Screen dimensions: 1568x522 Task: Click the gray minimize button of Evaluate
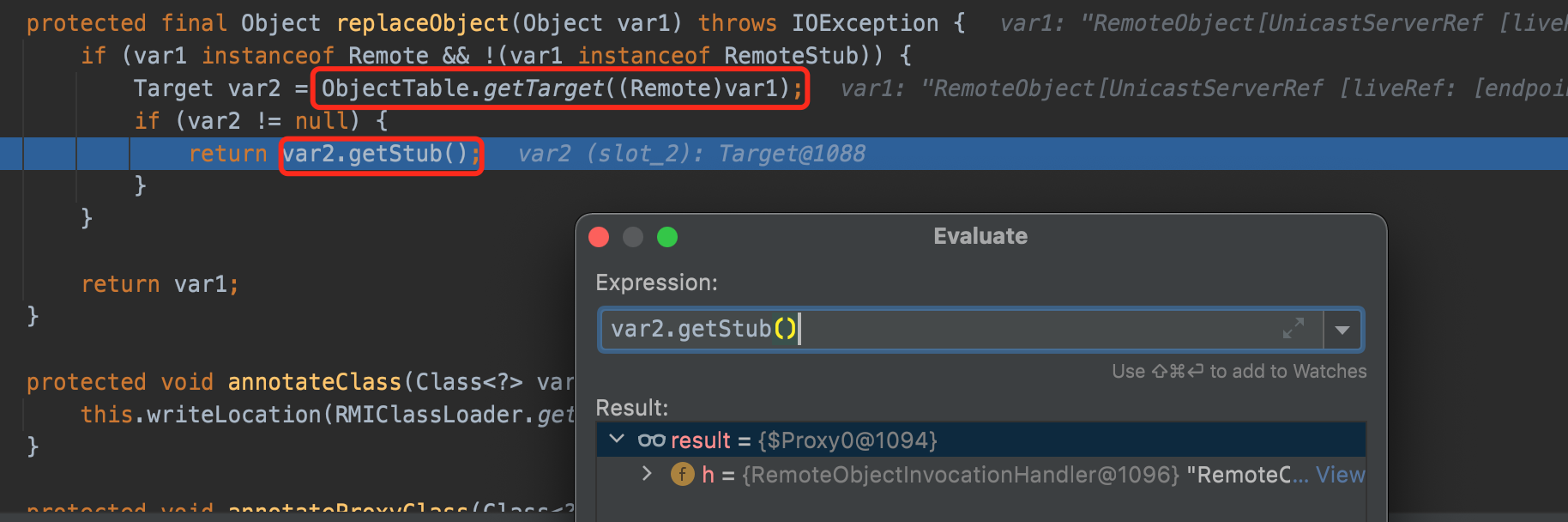(633, 237)
